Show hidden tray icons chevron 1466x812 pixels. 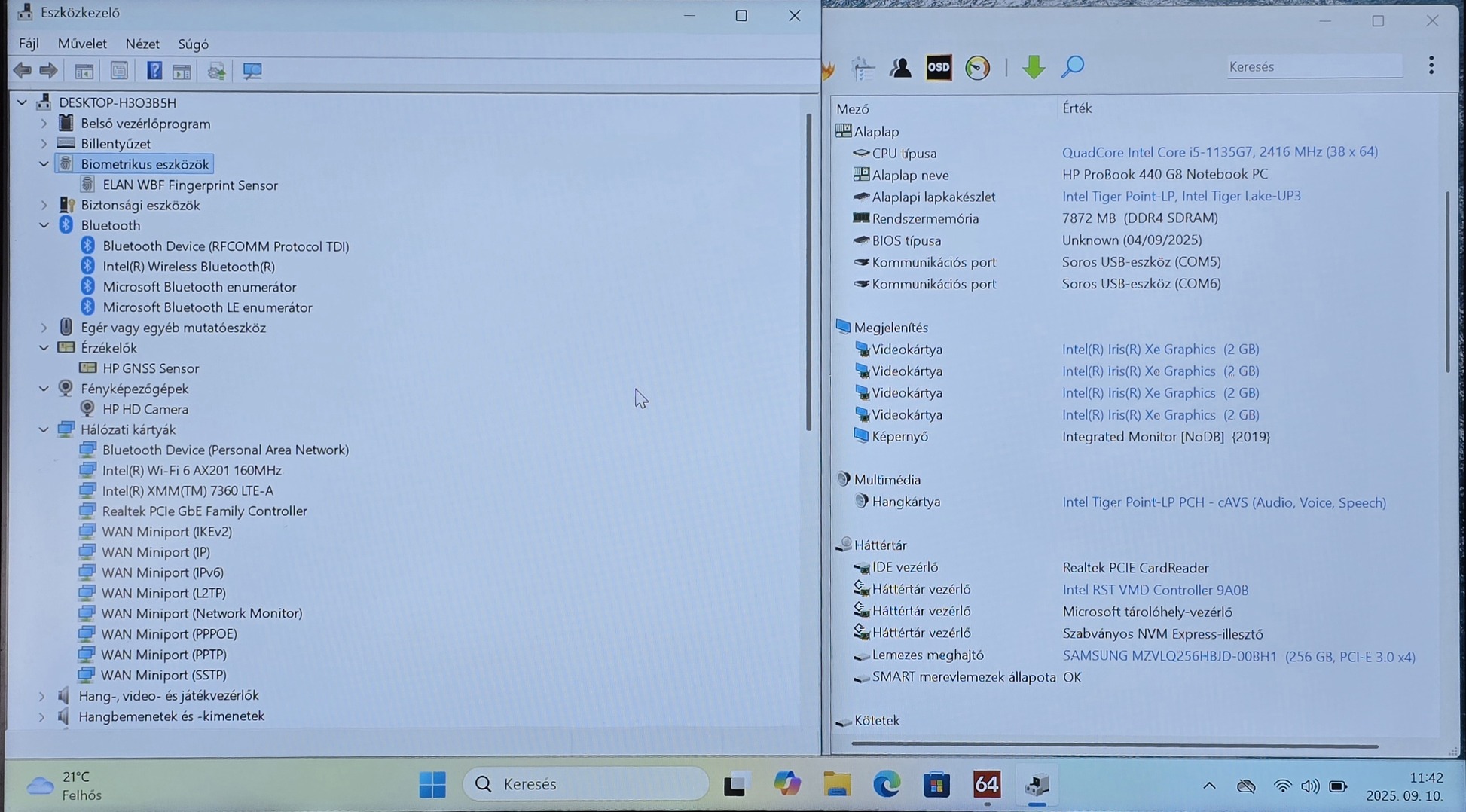point(1209,786)
